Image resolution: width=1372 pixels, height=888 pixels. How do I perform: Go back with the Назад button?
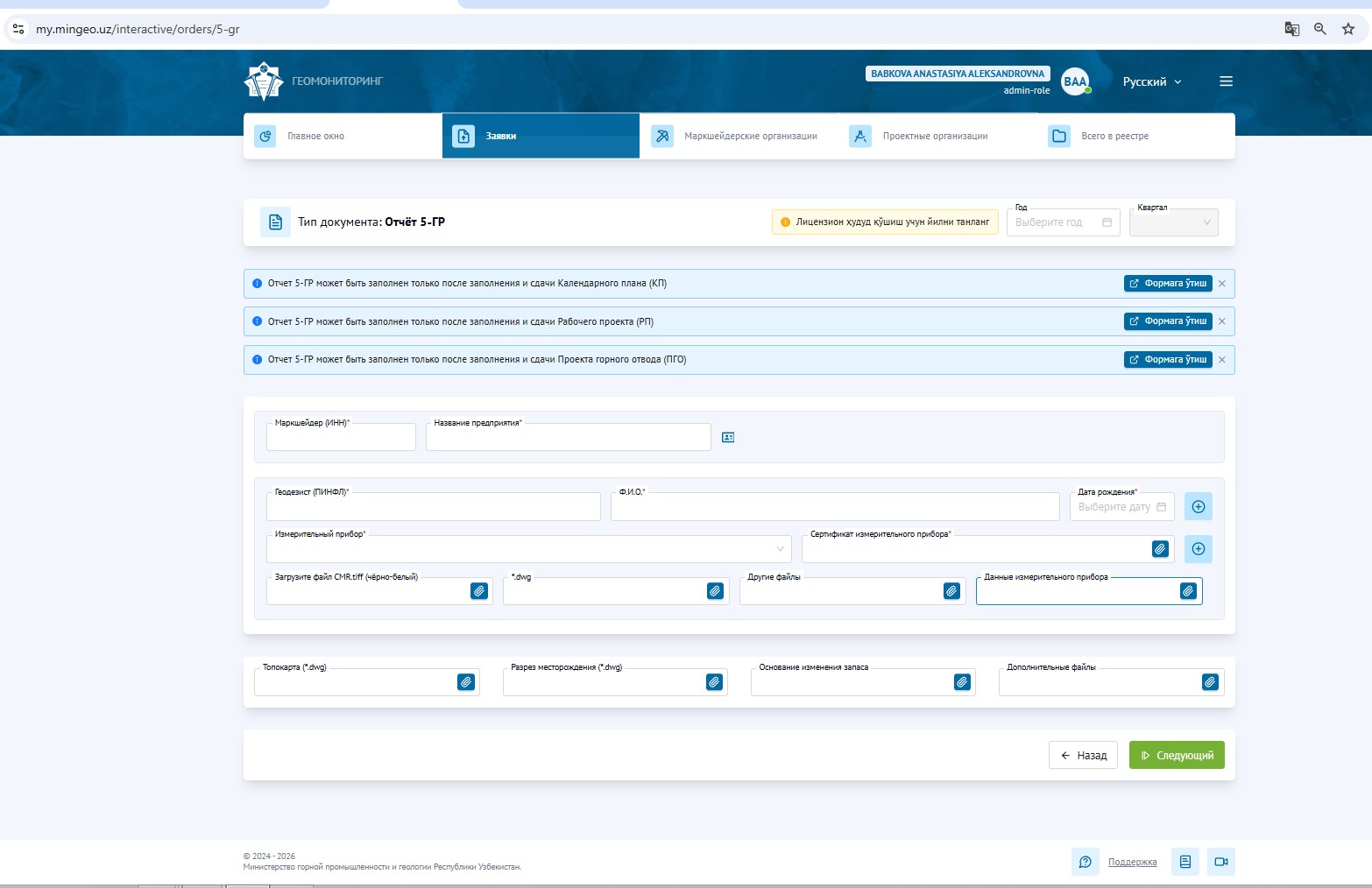[x=1083, y=755]
